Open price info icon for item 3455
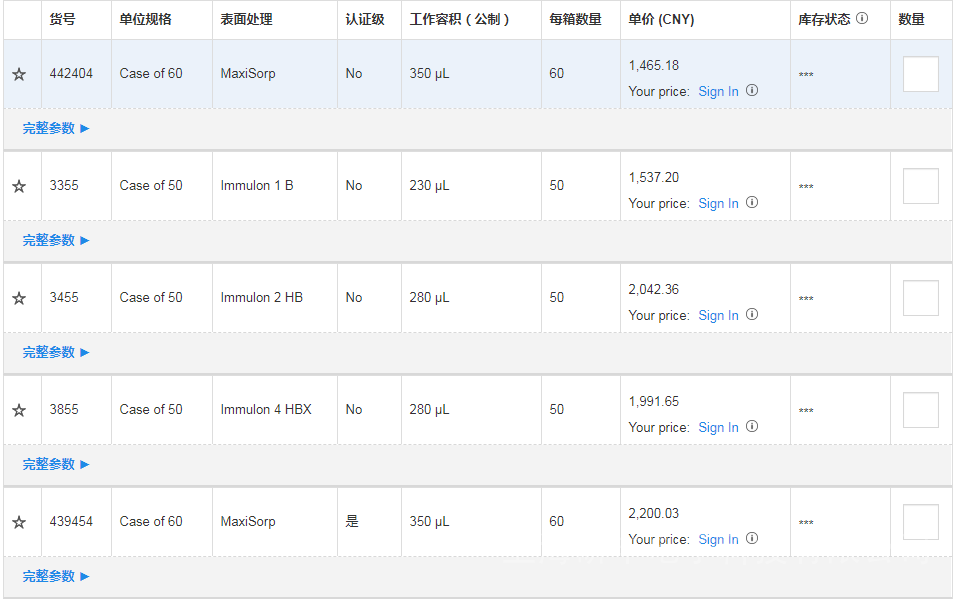956x599 pixels. click(752, 315)
